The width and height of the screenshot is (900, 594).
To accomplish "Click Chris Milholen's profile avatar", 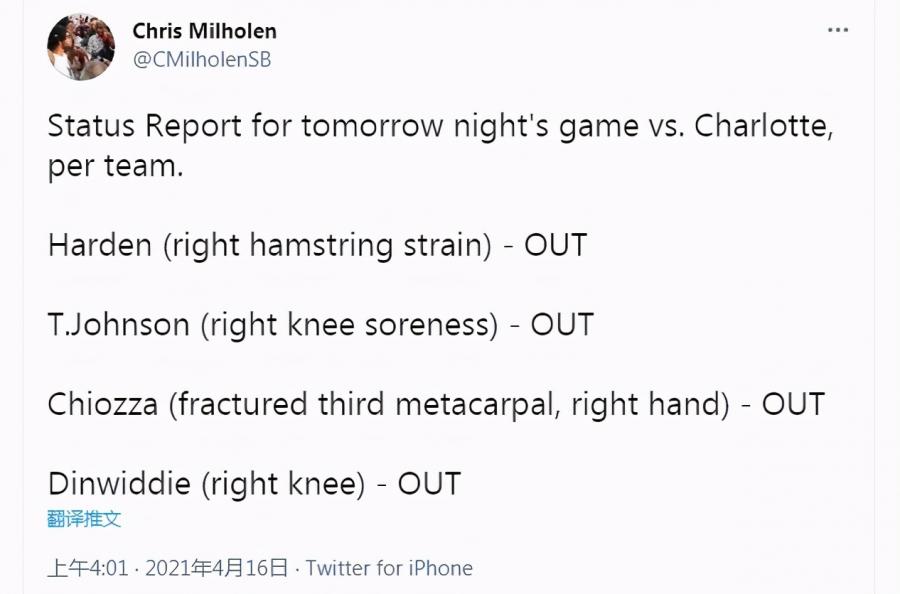I will click(81, 47).
